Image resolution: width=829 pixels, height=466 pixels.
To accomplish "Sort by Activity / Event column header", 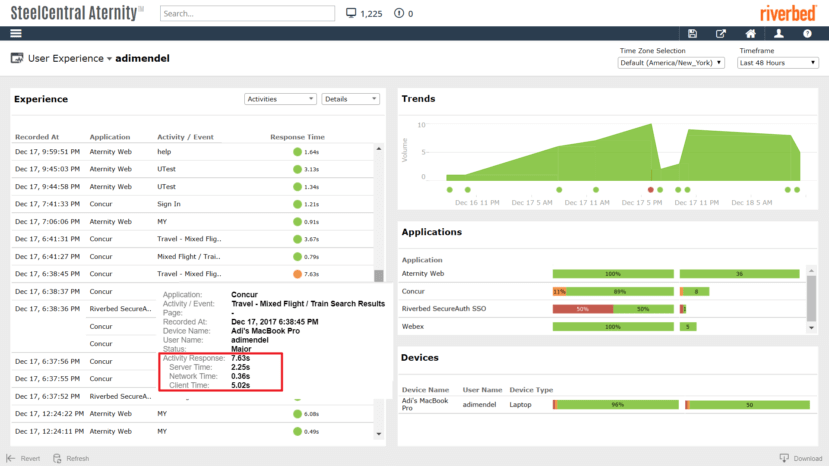I will pos(185,136).
